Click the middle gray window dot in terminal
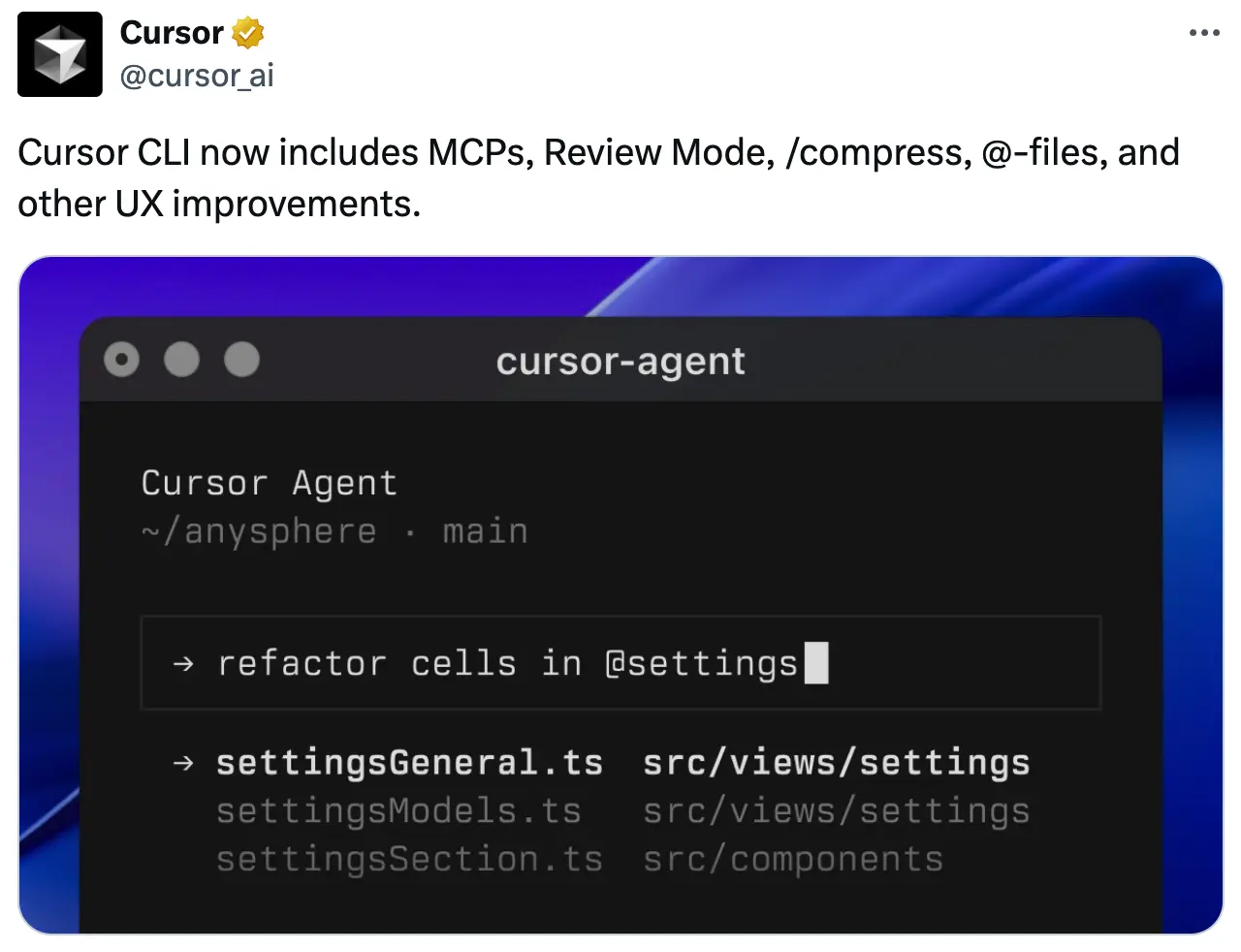 click(182, 361)
